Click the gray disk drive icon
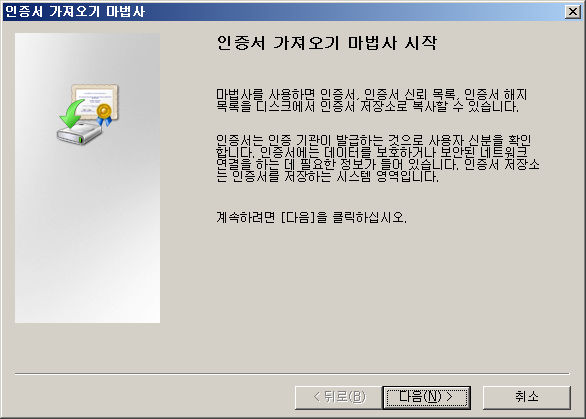The image size is (586, 419). click(79, 135)
